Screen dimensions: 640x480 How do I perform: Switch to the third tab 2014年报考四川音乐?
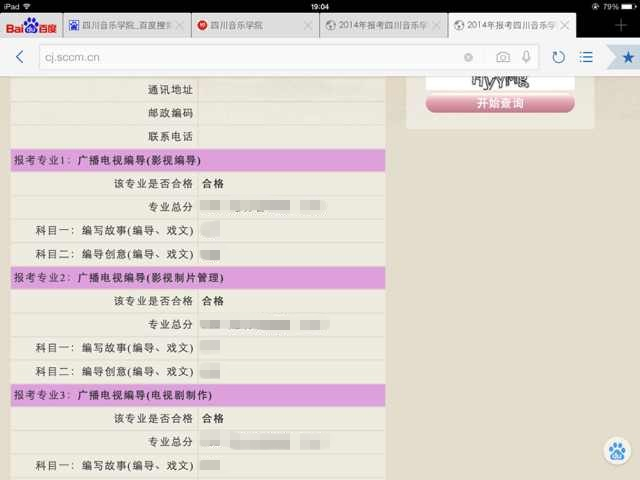coord(383,25)
